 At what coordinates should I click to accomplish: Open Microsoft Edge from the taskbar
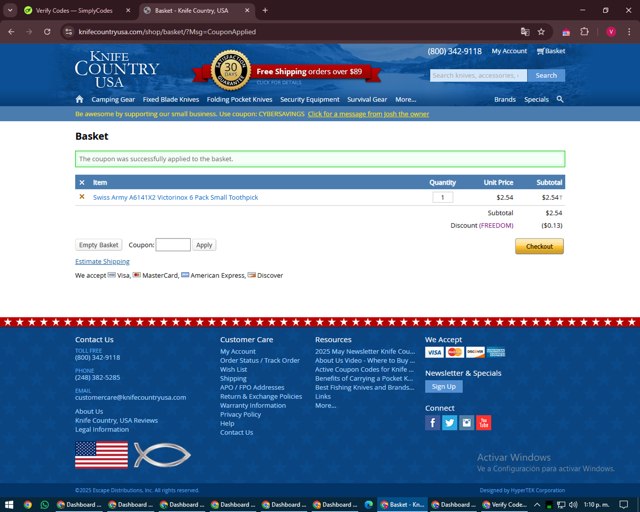369,505
